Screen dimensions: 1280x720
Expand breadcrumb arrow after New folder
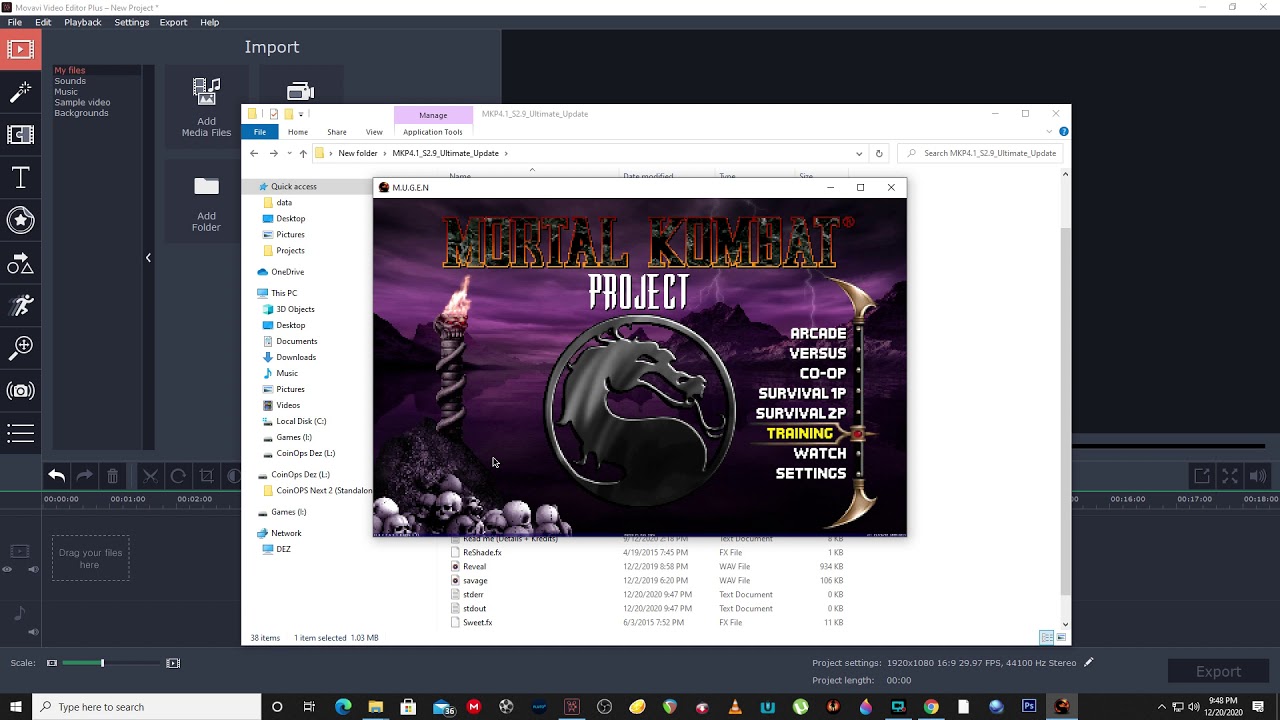[x=385, y=153]
